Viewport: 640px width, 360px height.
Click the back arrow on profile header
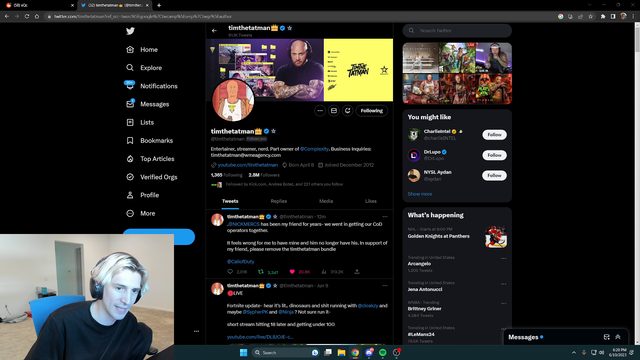pyautogui.click(x=214, y=31)
